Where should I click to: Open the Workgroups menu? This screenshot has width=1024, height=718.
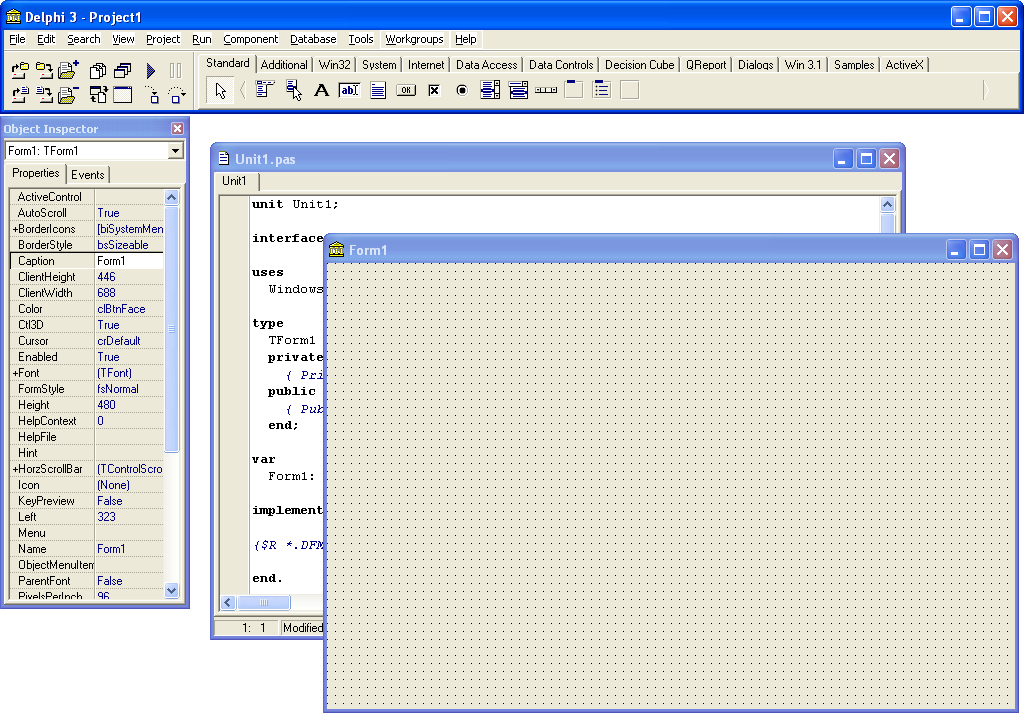(x=414, y=39)
